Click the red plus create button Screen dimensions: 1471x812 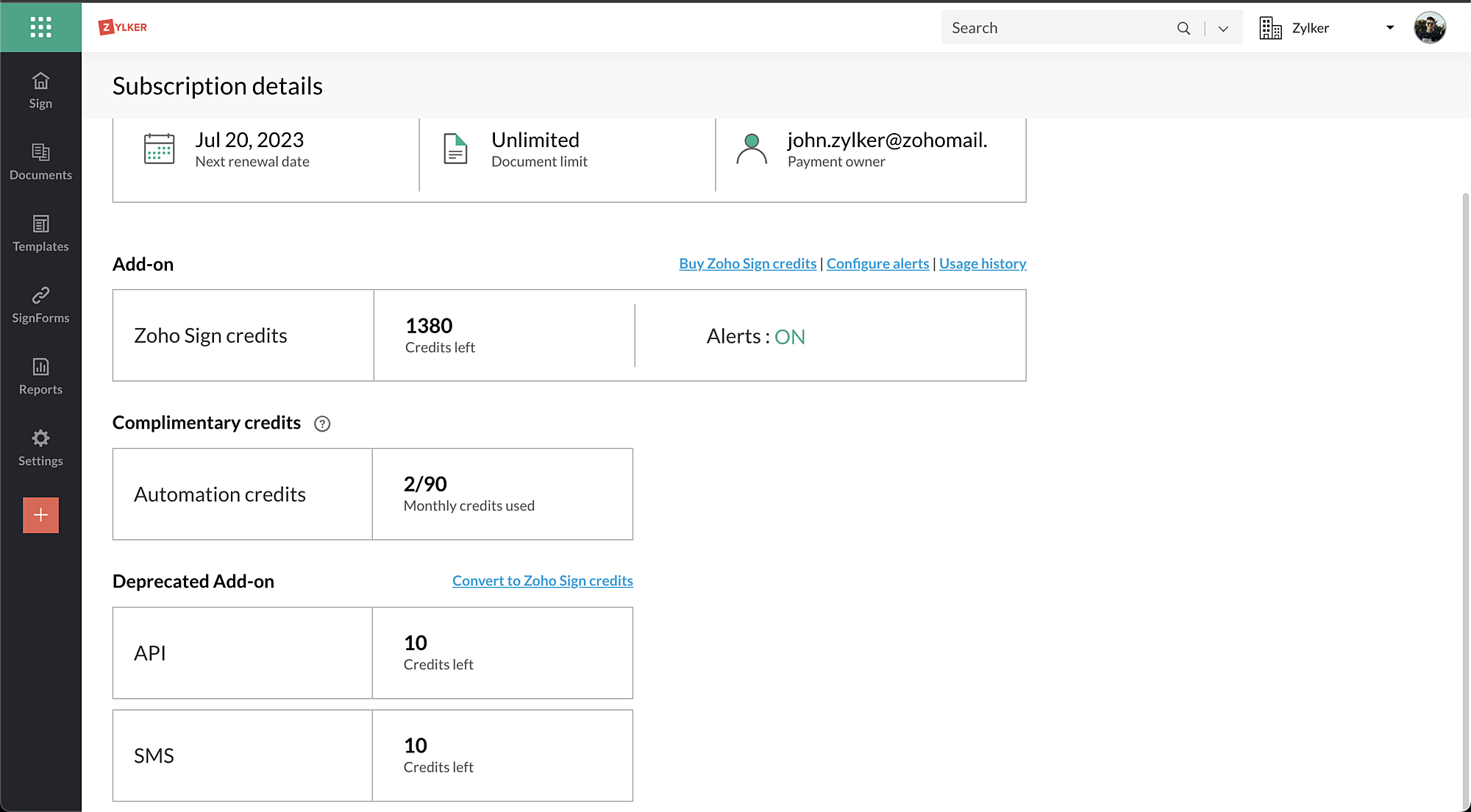point(40,515)
